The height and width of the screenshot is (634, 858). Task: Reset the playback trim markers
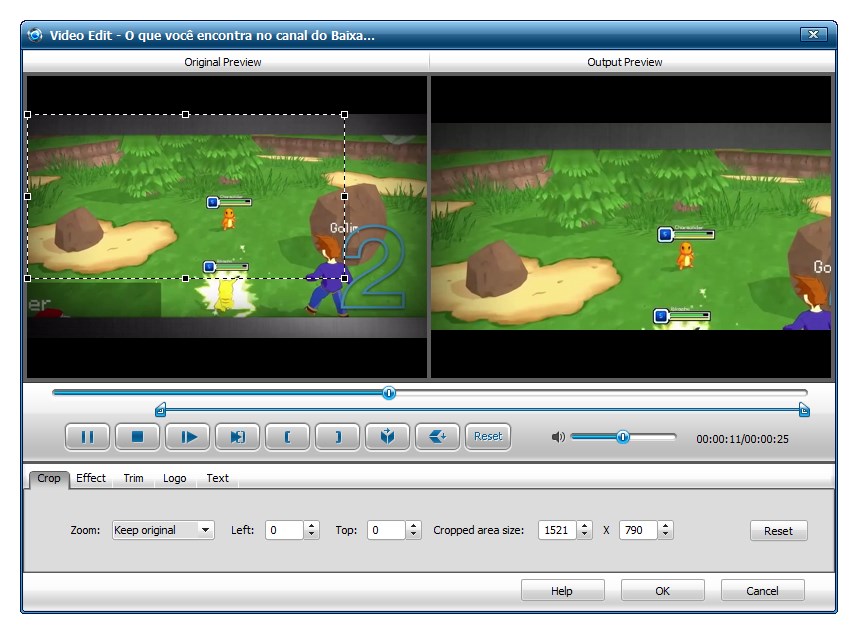[488, 437]
